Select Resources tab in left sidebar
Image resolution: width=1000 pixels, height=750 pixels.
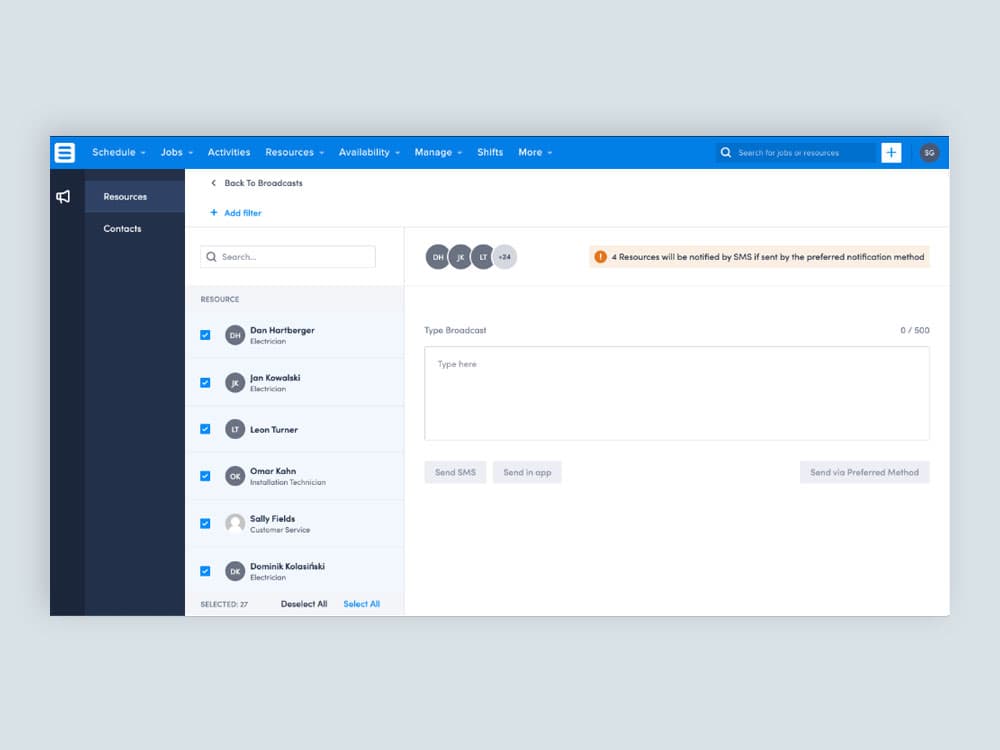tap(135, 196)
